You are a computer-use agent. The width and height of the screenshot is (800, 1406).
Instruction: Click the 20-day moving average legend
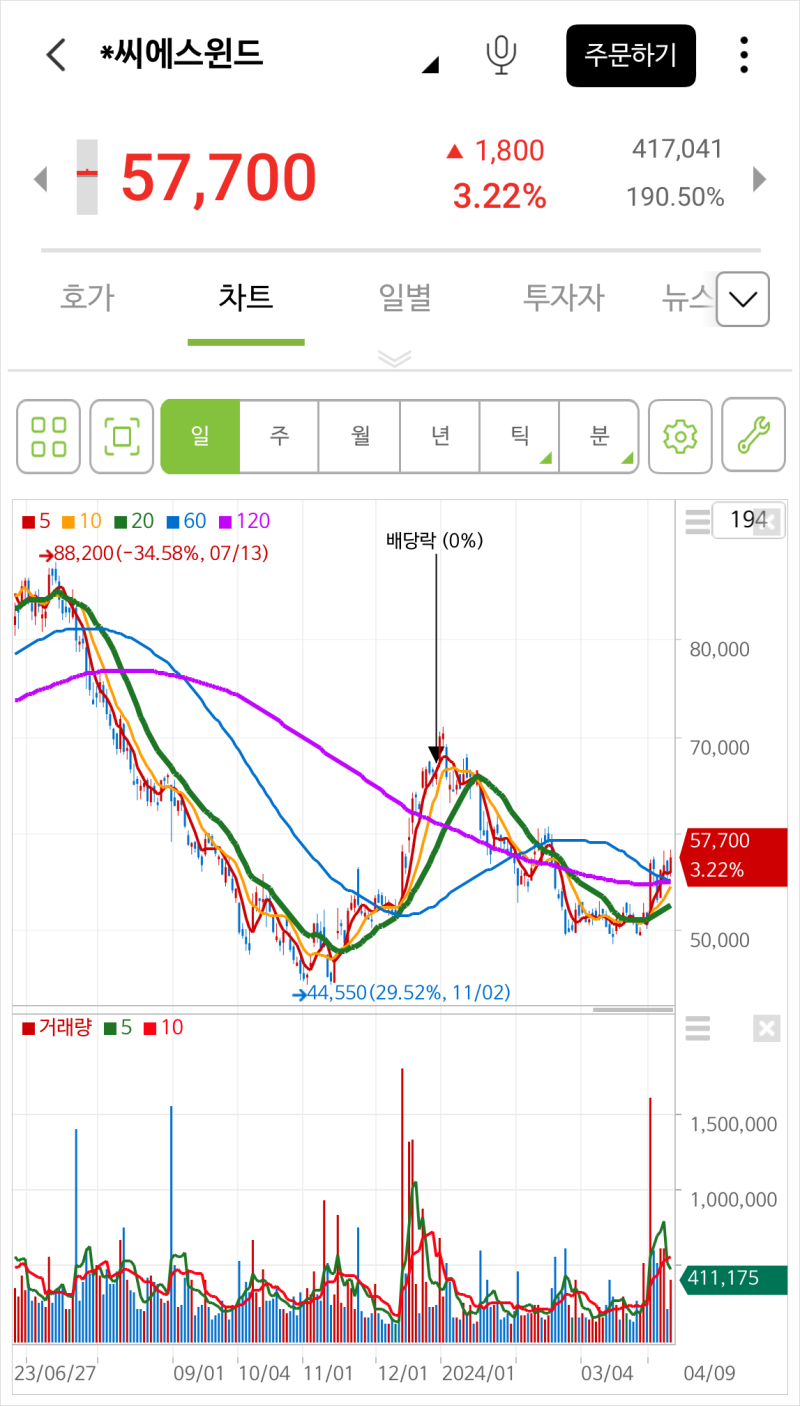point(134,521)
